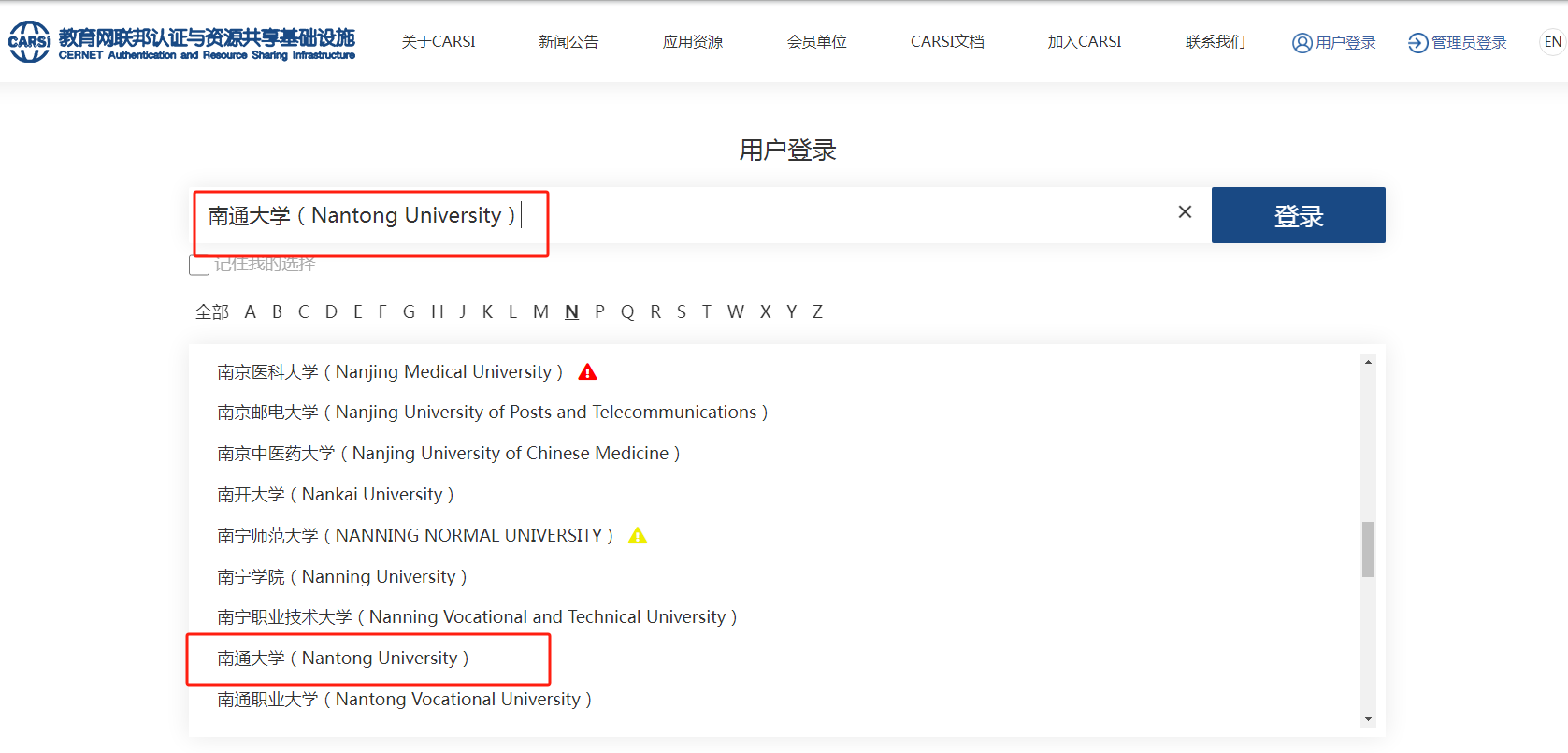
Task: Click the blue 登录 button
Action: click(1299, 215)
